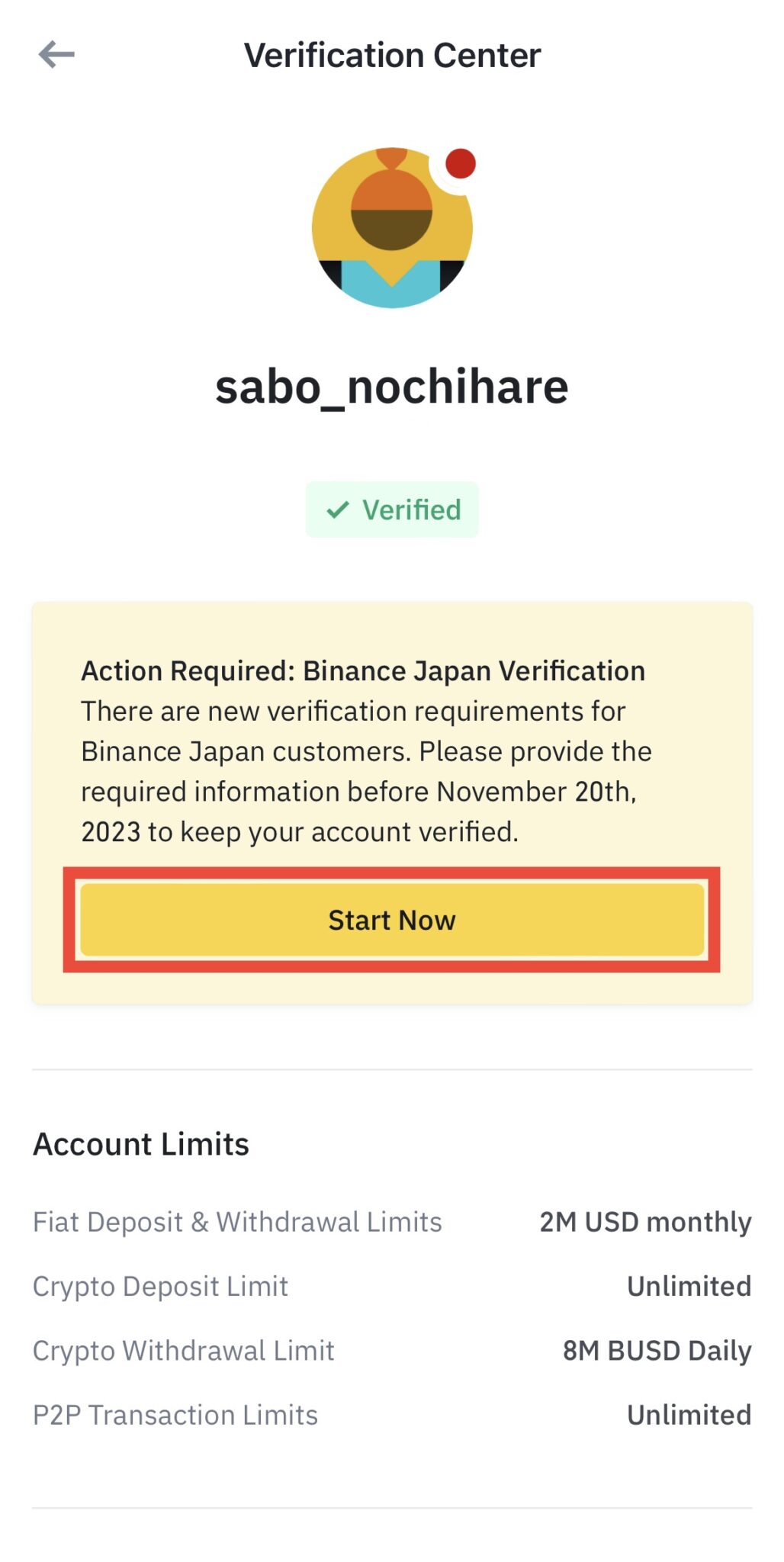Expand the Crypto Withdrawal Limit entry
This screenshot has width=784, height=1562.
(x=183, y=1350)
